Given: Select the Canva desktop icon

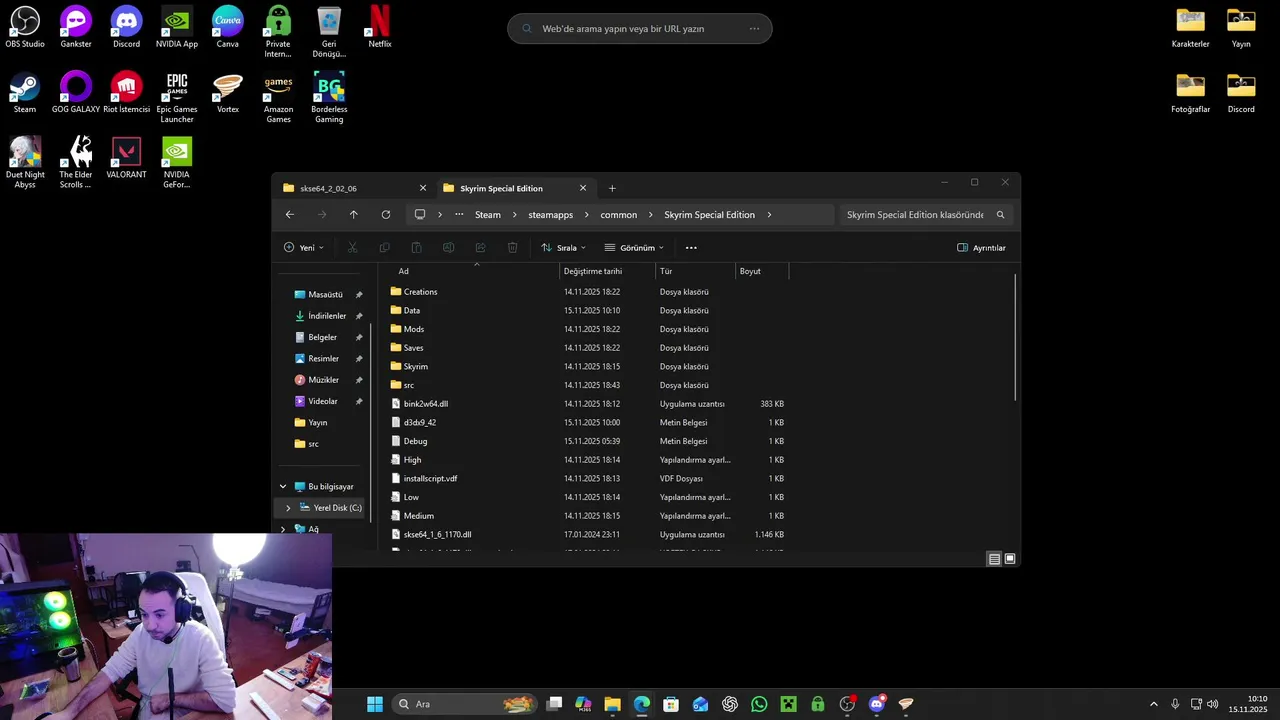Looking at the screenshot, I should click(228, 27).
